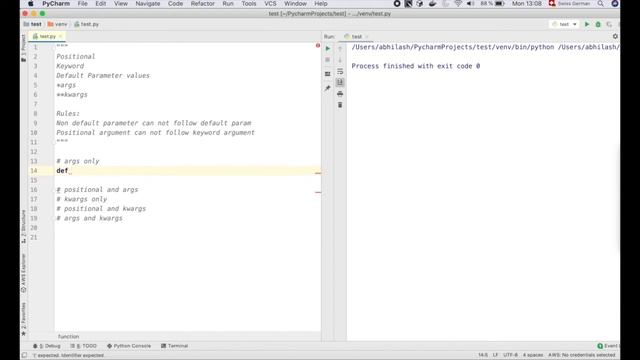Image resolution: width=640 pixels, height=360 pixels.
Task: Click the '4 spaces' indent setting
Action: point(533,355)
